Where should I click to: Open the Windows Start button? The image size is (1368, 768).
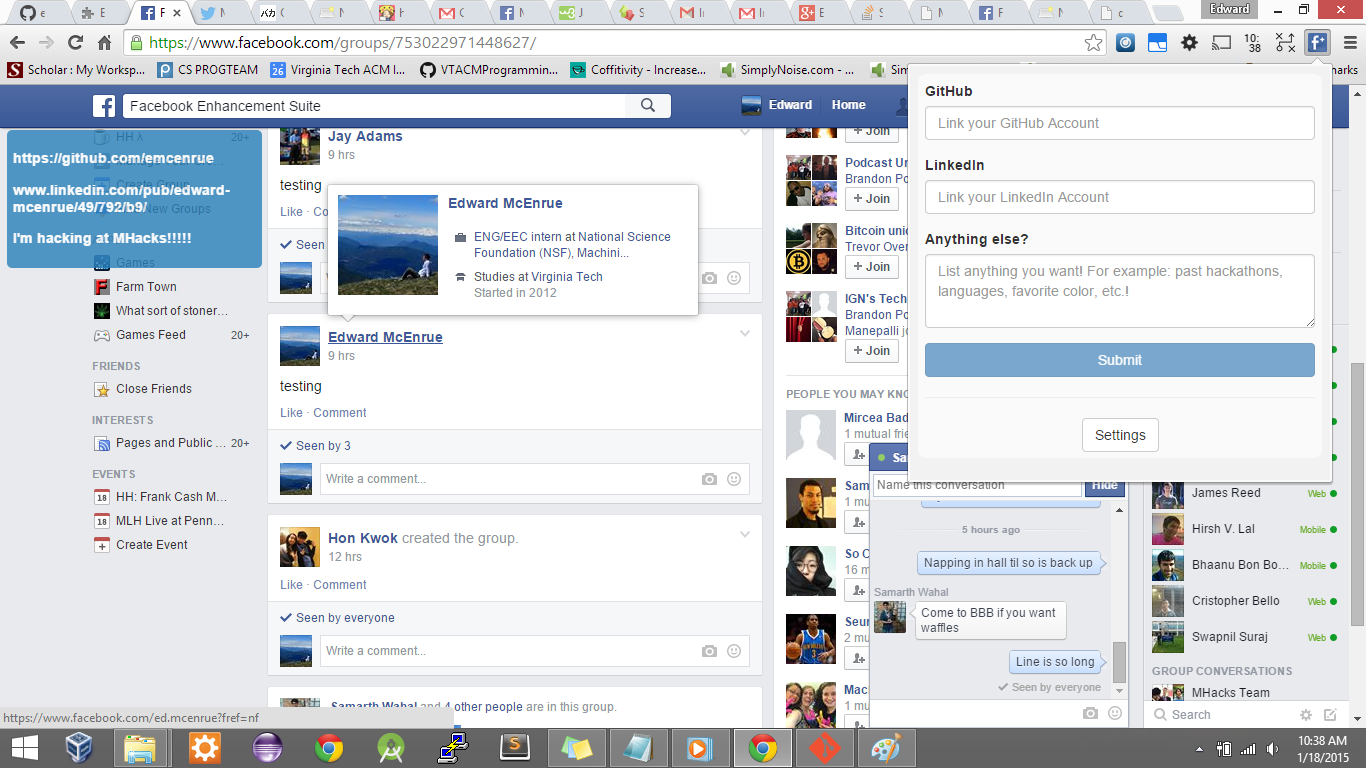point(24,747)
